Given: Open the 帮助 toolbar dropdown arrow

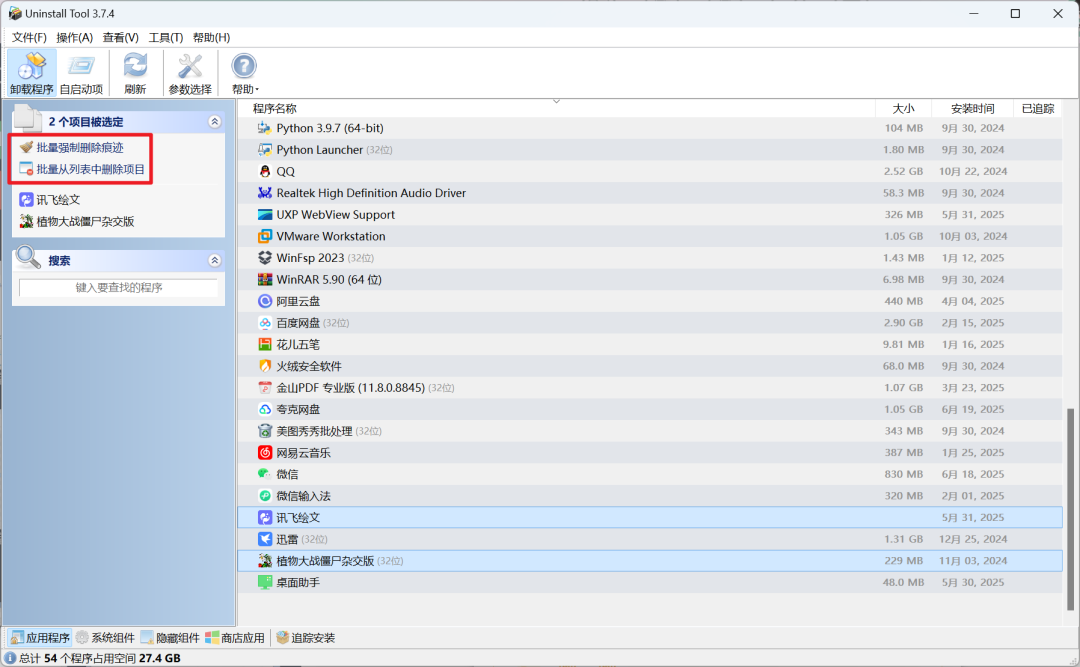Looking at the screenshot, I should tap(257, 90).
